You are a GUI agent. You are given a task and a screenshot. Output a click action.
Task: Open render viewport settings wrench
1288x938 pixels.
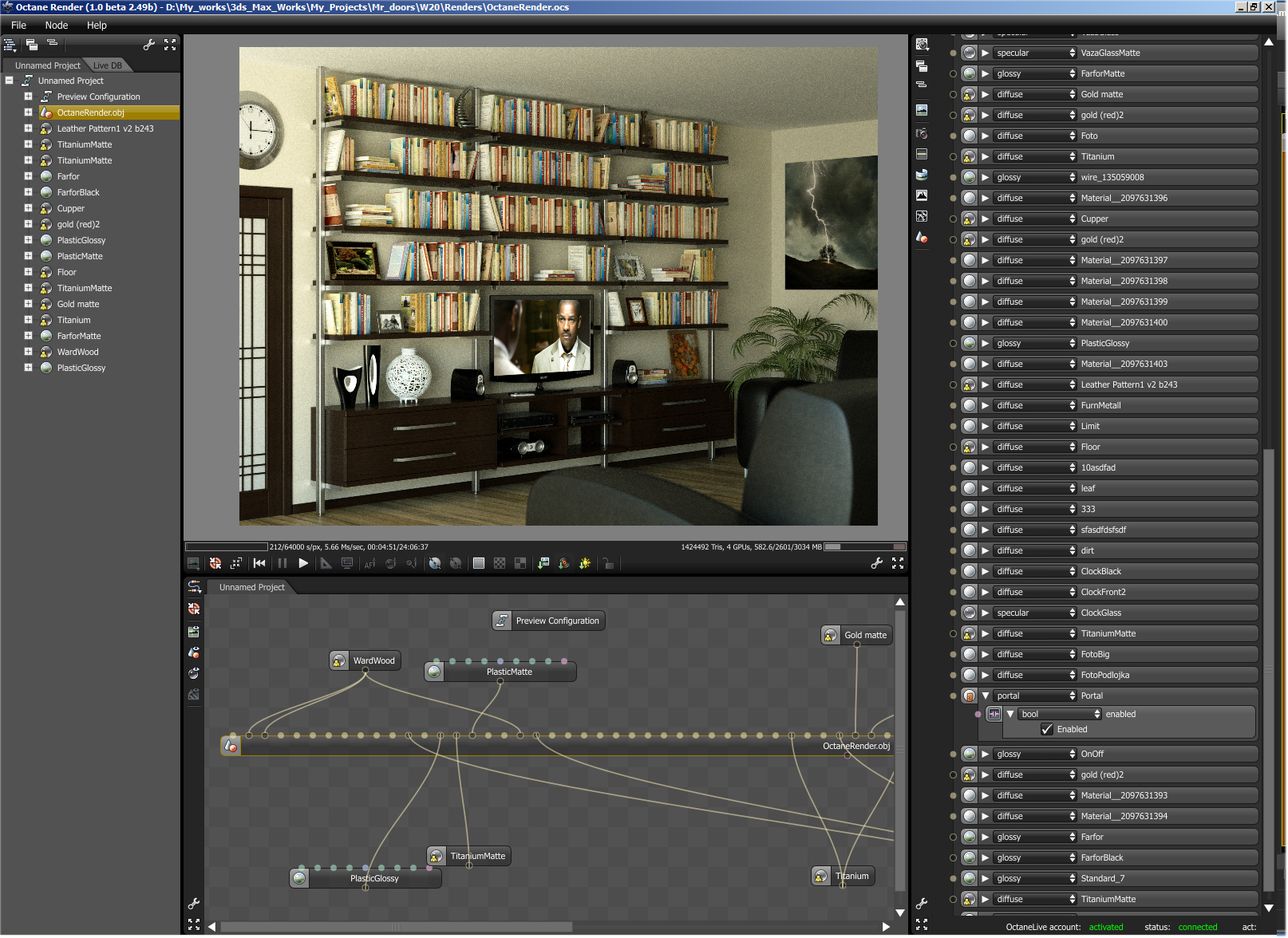click(876, 563)
